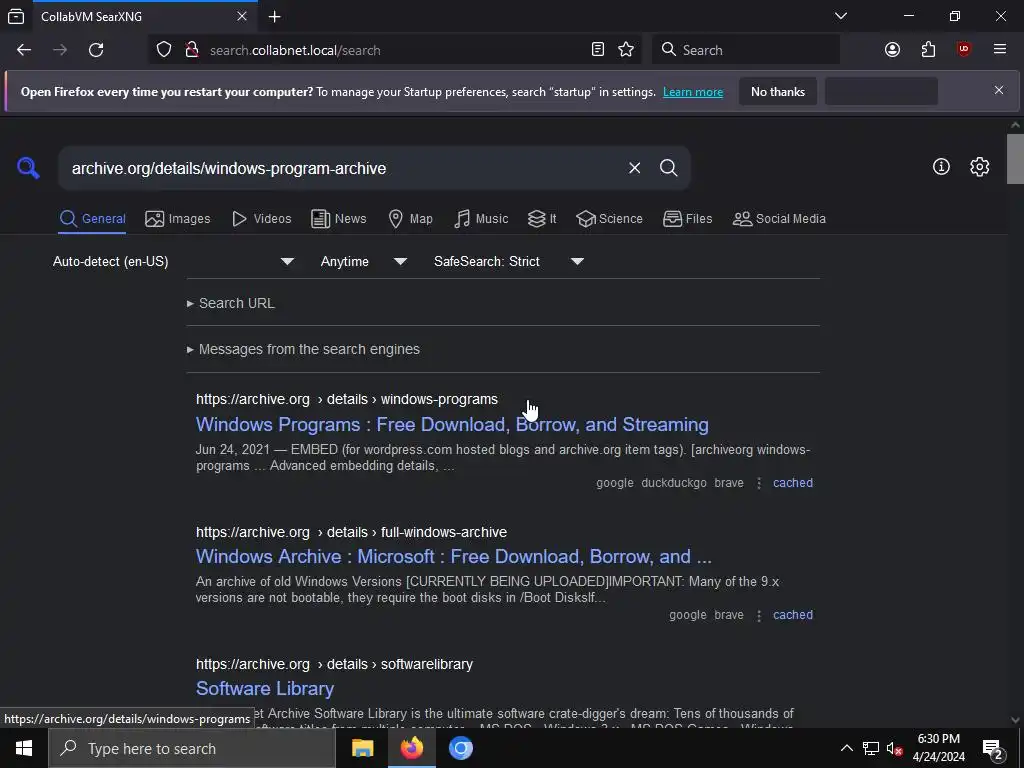Open options dots for Windows Programs result
Screen dimensions: 1024x768
pos(759,483)
